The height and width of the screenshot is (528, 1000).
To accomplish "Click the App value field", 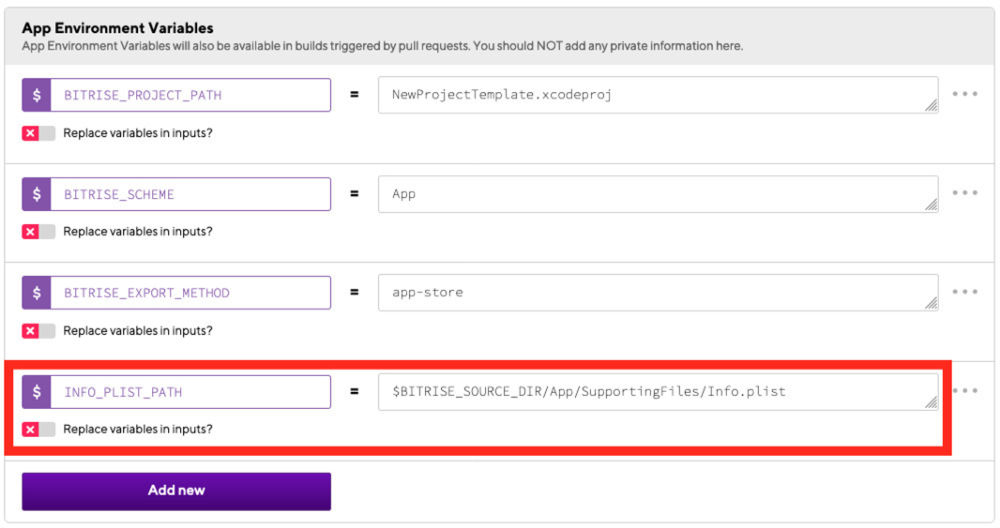I will [x=658, y=194].
